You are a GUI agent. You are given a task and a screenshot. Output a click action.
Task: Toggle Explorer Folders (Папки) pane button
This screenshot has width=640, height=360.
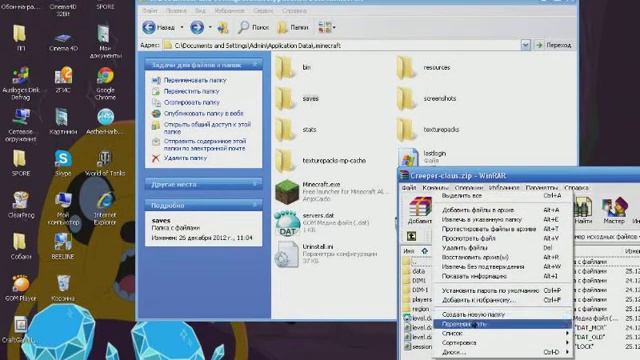tap(293, 27)
